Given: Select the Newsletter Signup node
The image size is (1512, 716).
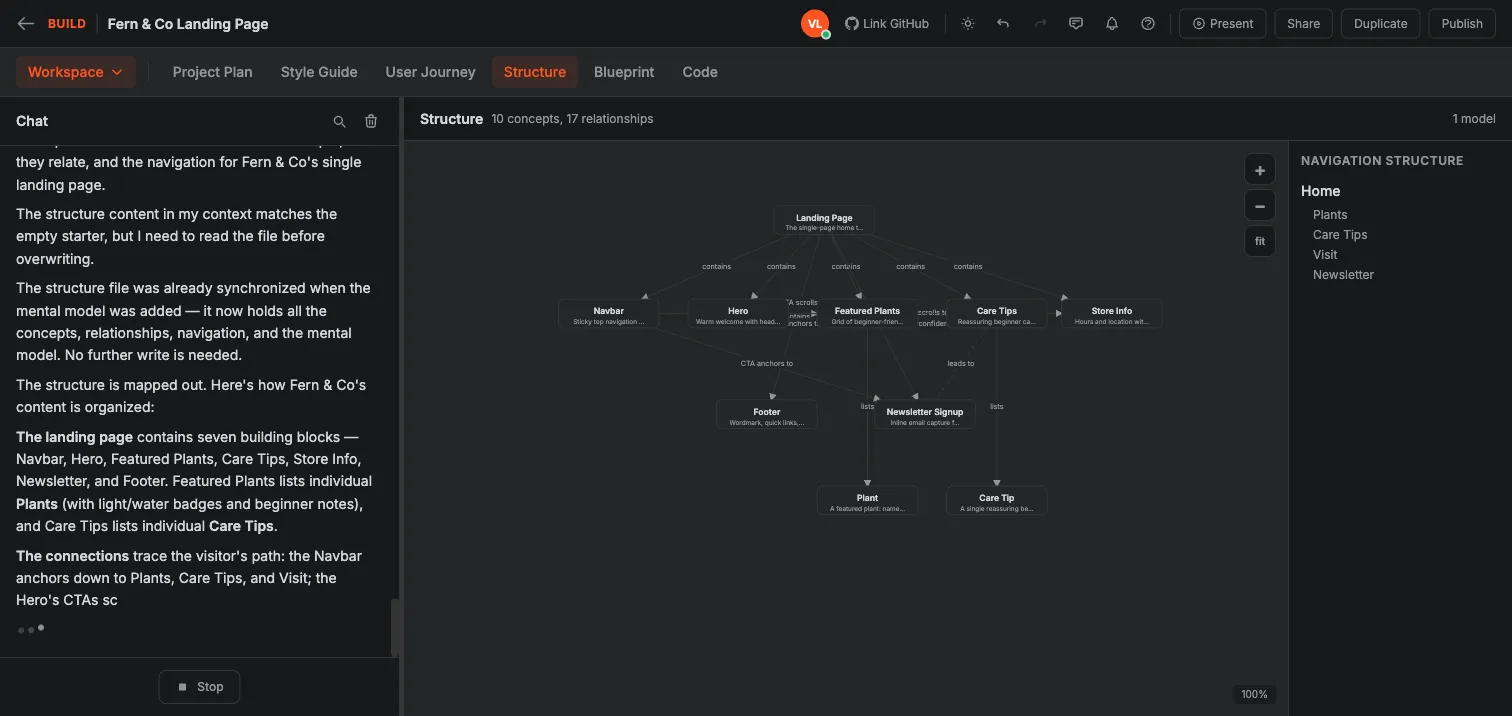Looking at the screenshot, I should pyautogui.click(x=924, y=415).
